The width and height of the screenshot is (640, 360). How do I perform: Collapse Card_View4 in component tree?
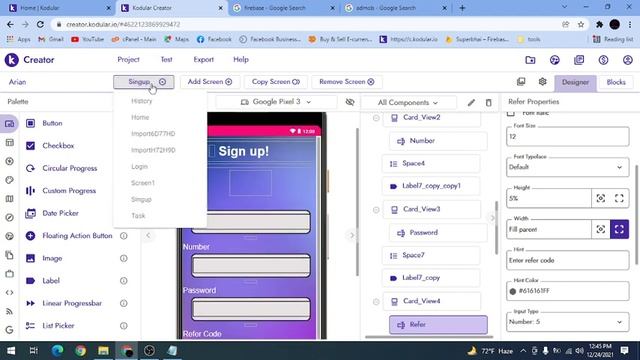(x=376, y=302)
